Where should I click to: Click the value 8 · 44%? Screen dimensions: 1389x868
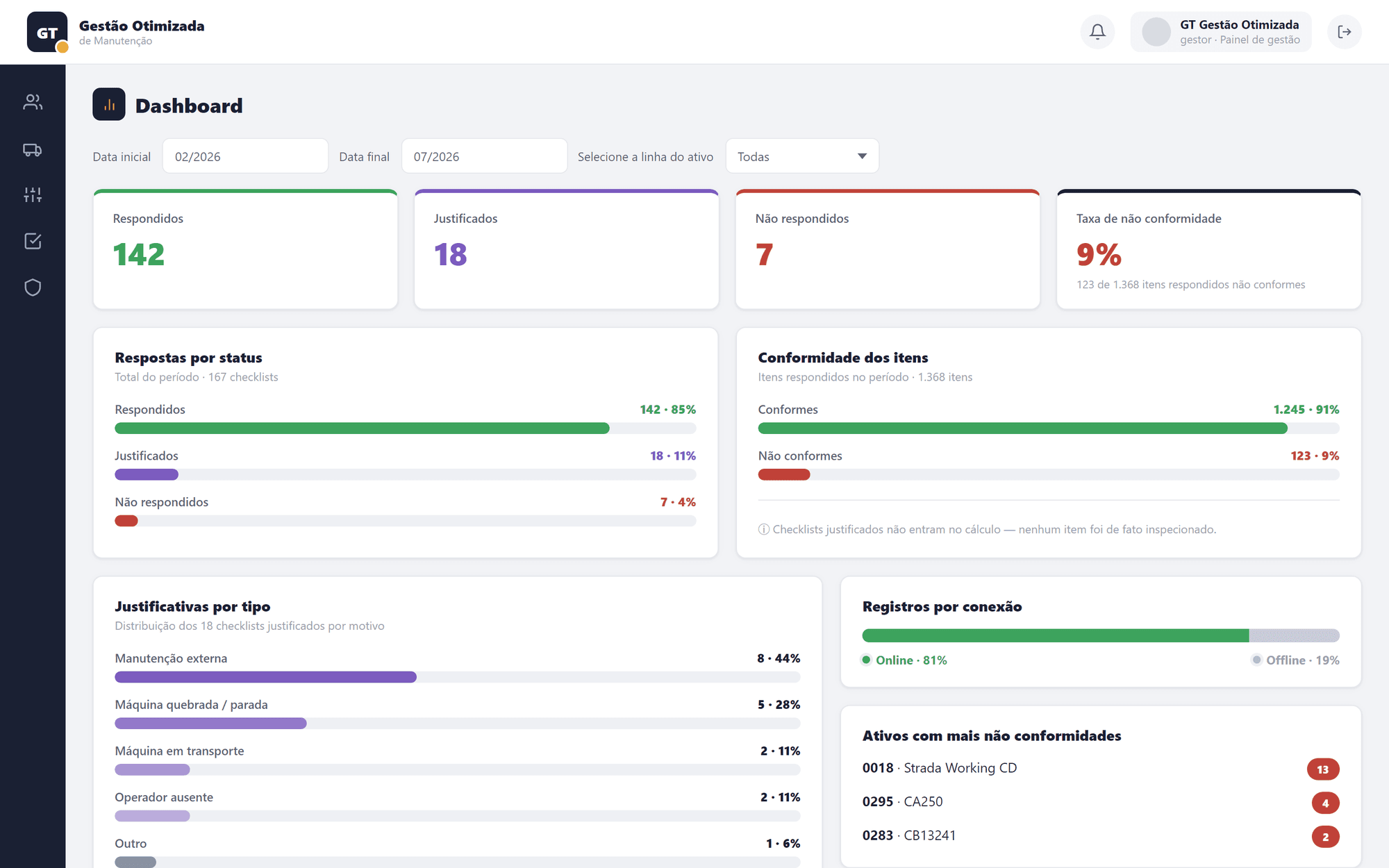click(779, 658)
